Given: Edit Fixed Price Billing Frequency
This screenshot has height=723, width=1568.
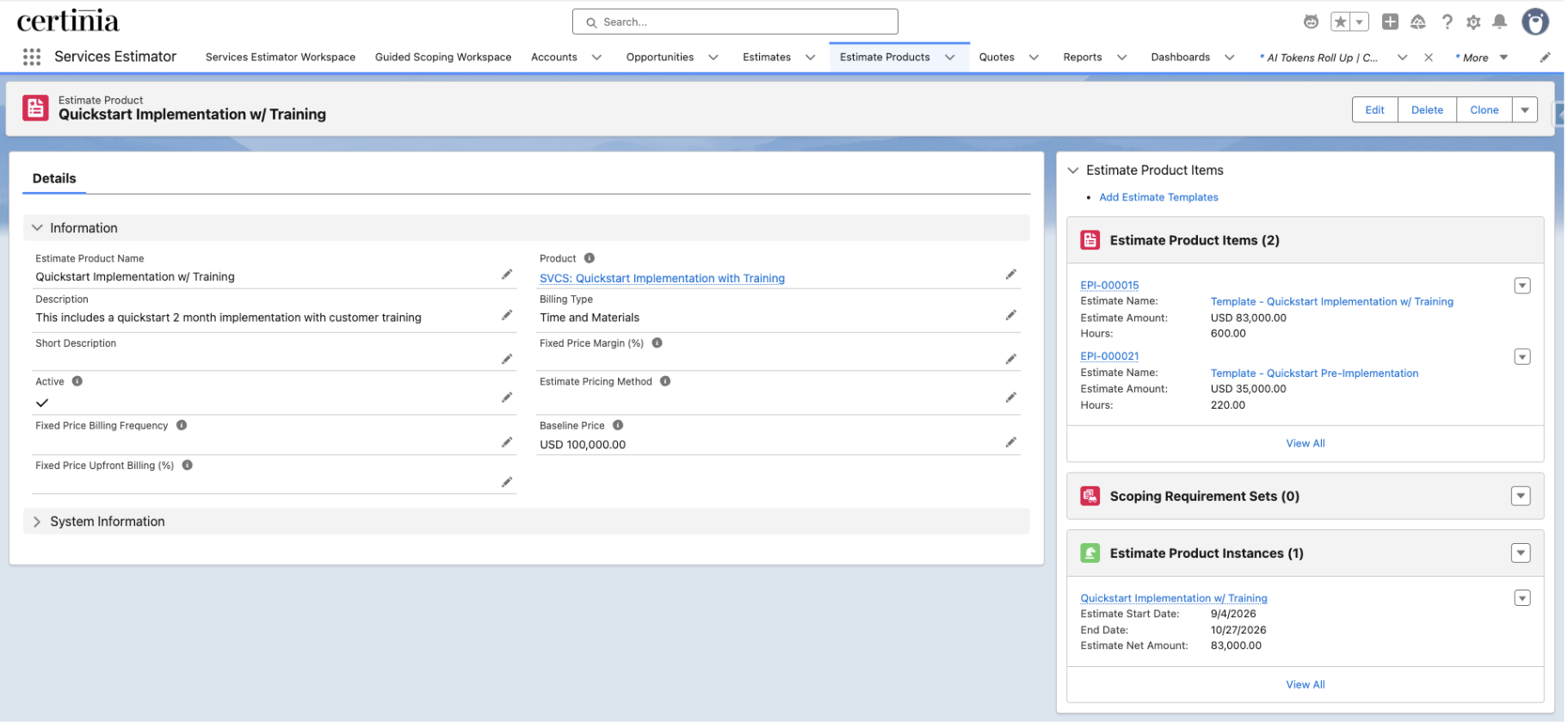Looking at the screenshot, I should click(x=507, y=442).
